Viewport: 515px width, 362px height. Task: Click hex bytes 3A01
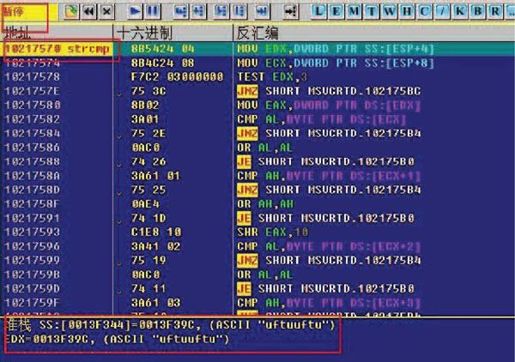click(x=145, y=119)
